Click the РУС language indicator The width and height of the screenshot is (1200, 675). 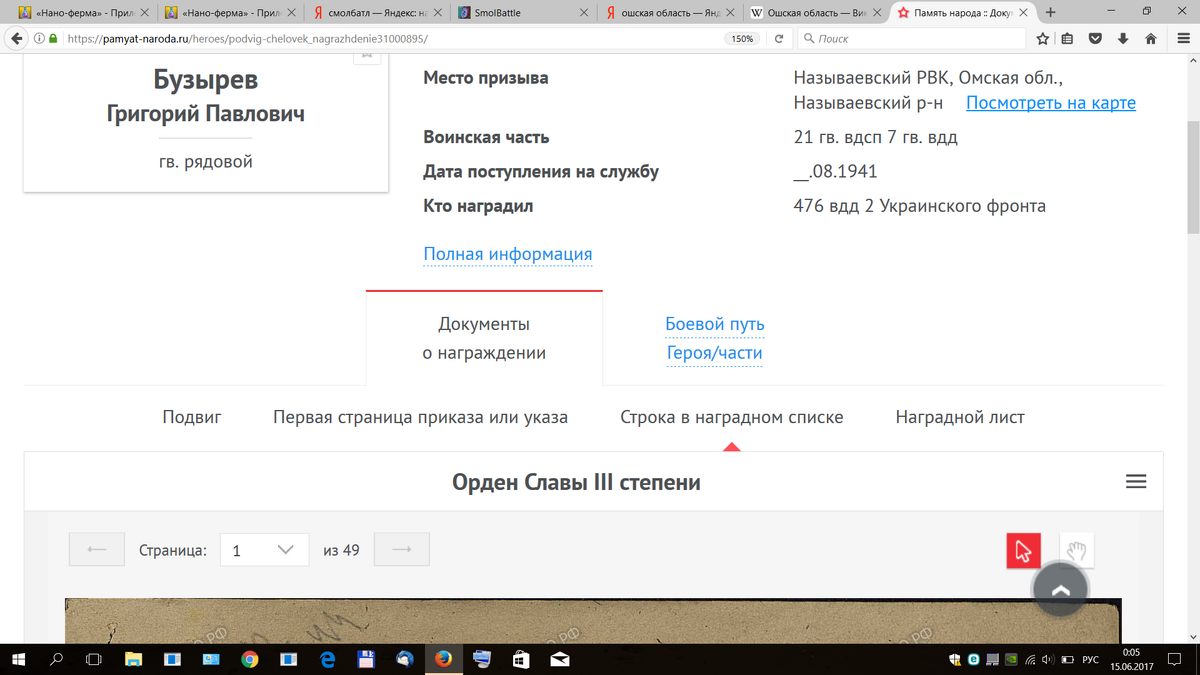1091,660
